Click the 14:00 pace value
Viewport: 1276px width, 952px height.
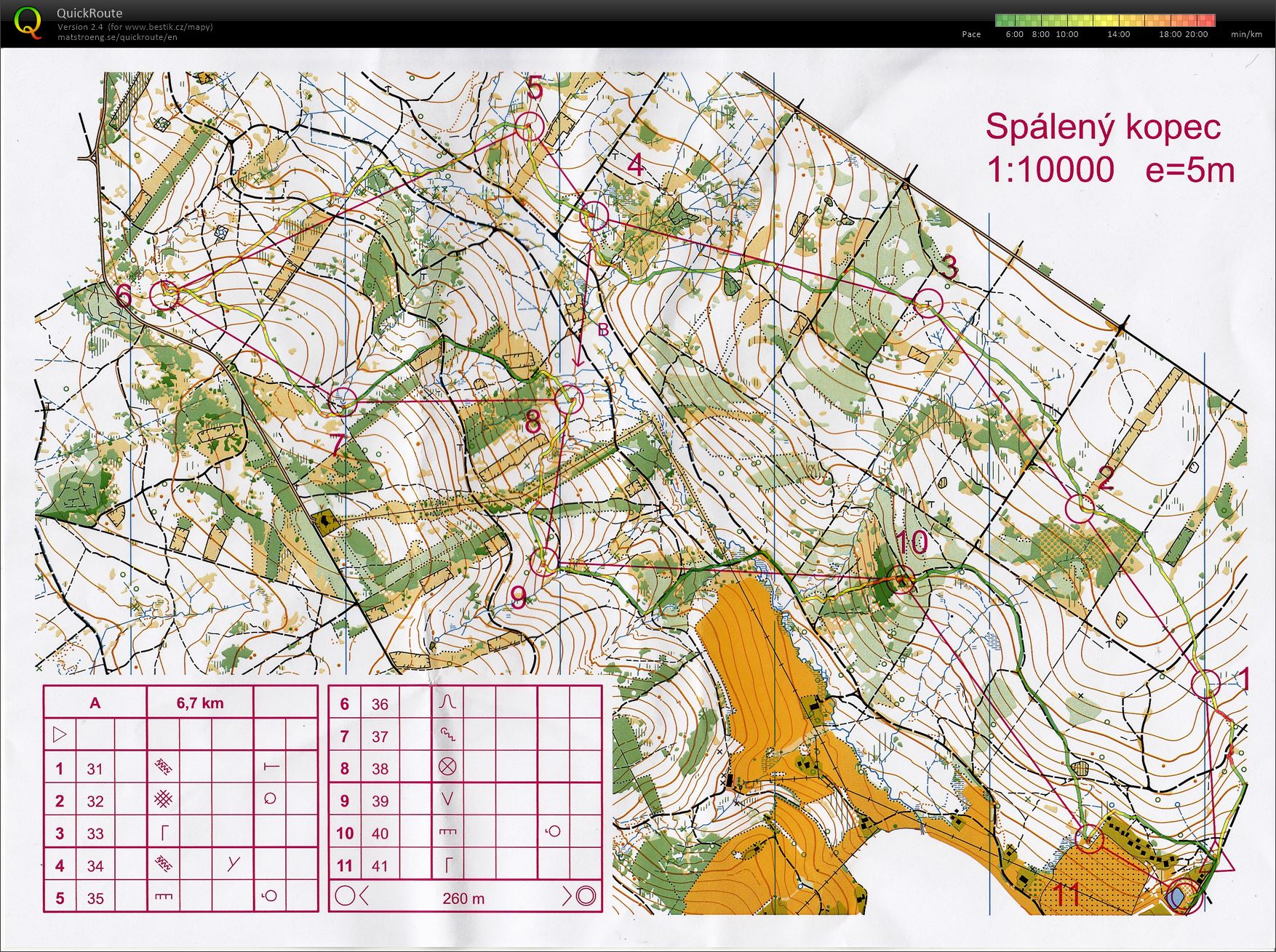tap(1118, 34)
